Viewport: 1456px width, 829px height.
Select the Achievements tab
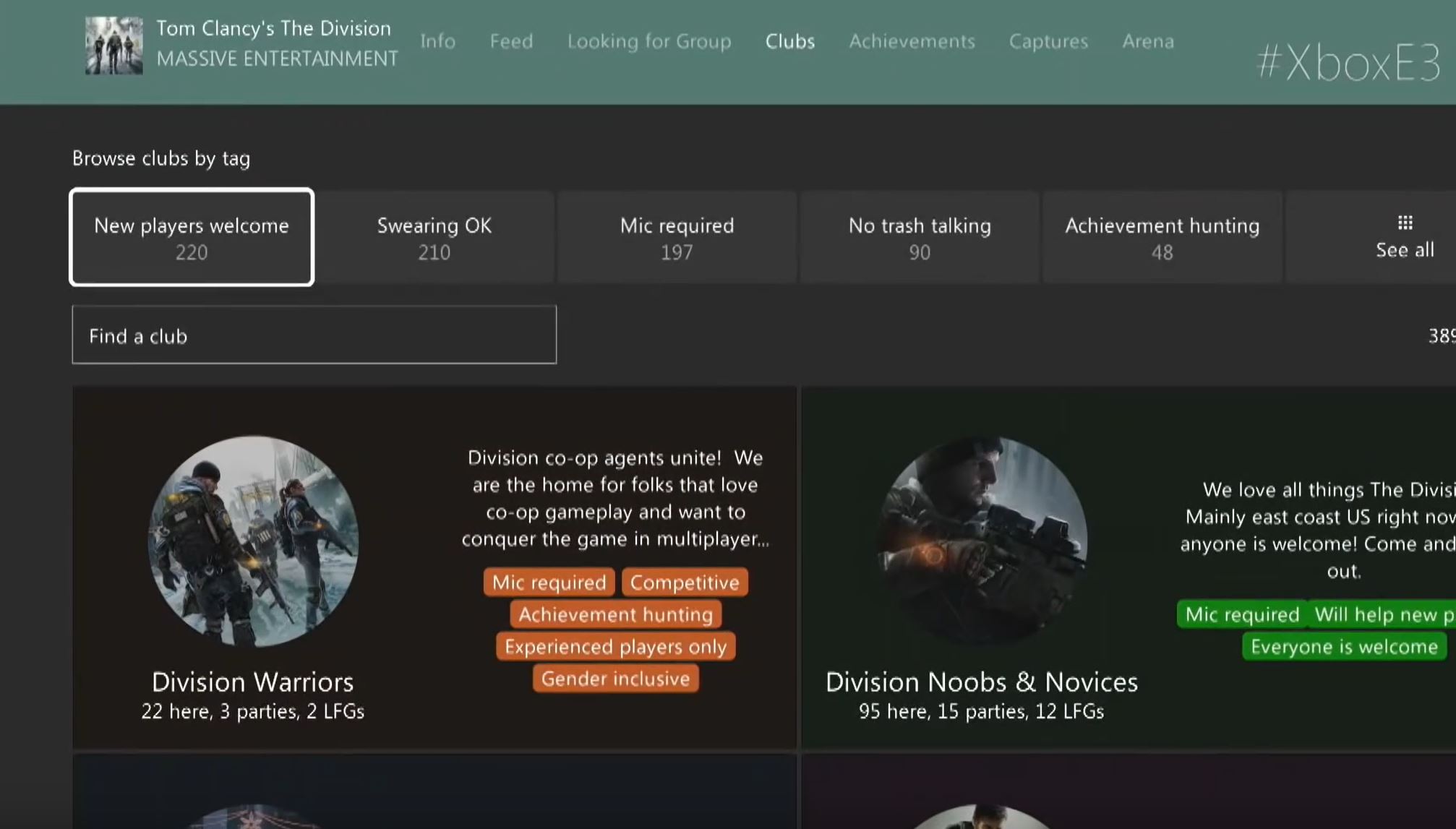[911, 41]
